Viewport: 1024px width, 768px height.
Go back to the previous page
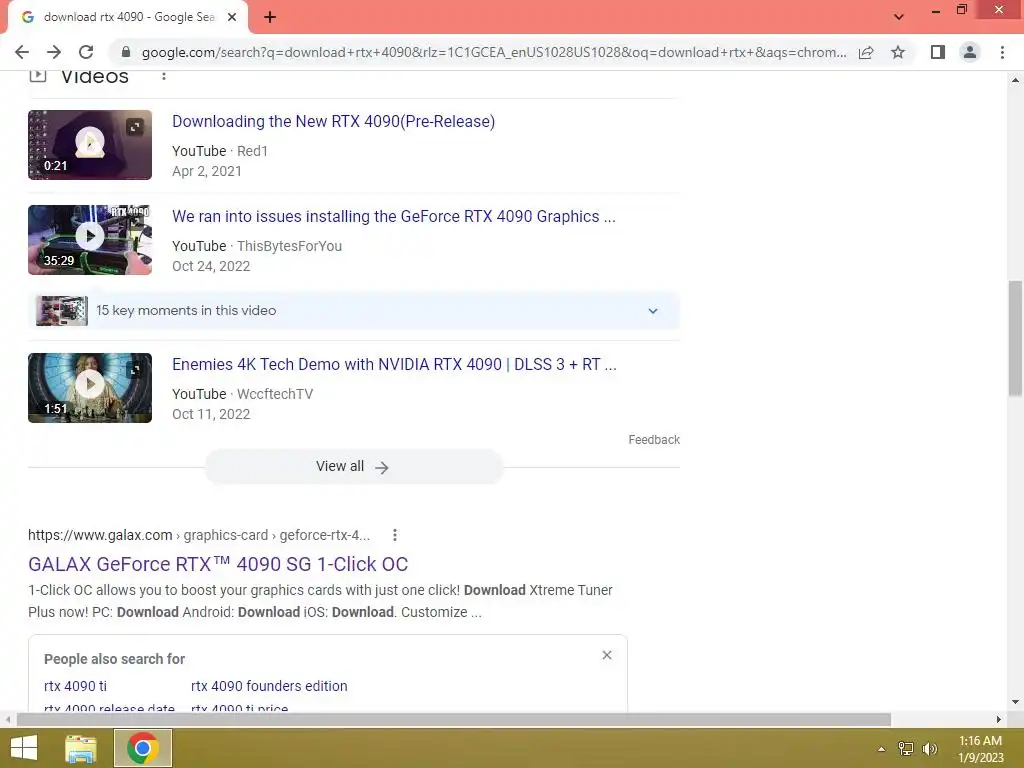(x=22, y=52)
